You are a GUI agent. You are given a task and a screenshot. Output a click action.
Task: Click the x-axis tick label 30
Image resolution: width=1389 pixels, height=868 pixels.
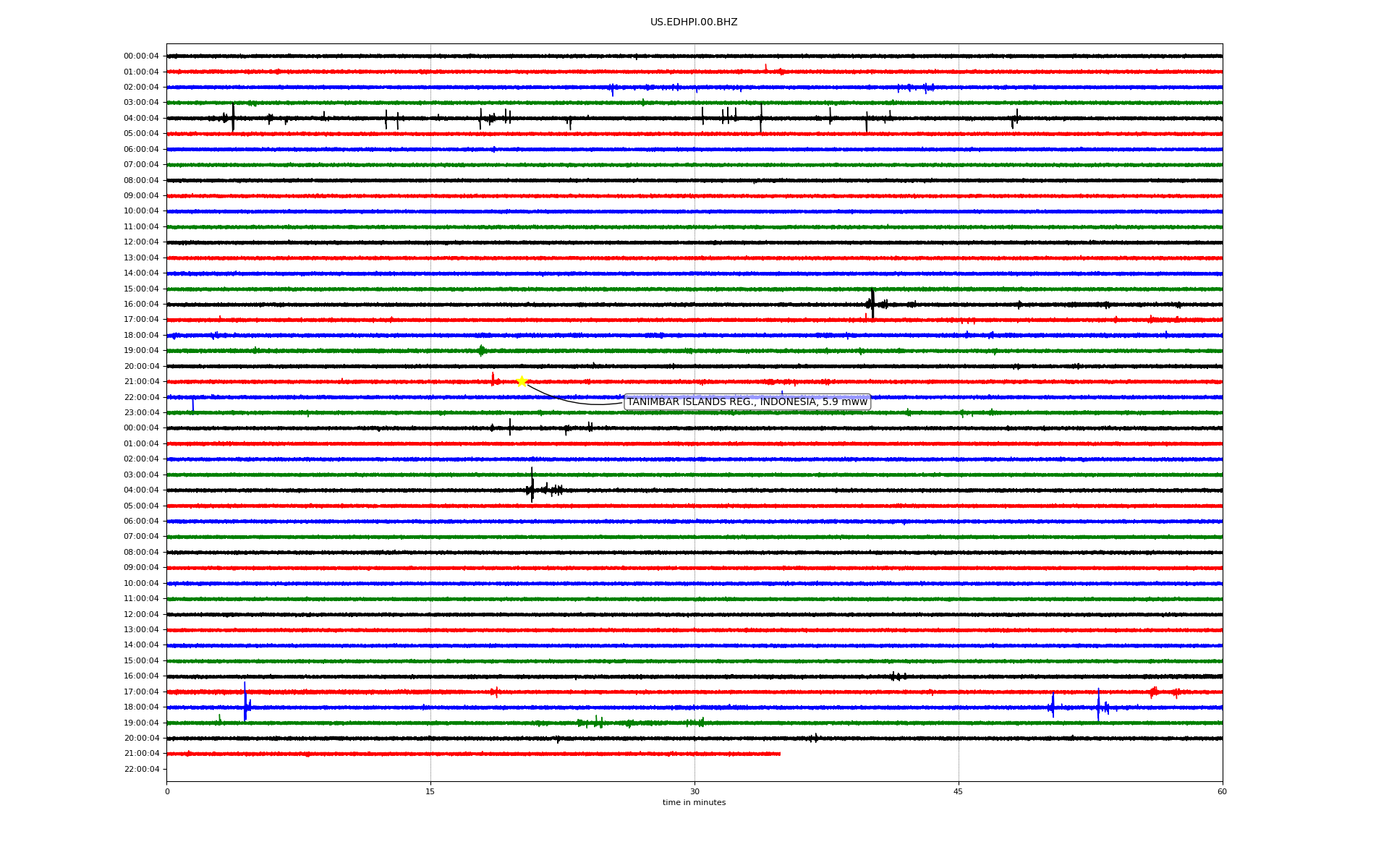tap(694, 791)
